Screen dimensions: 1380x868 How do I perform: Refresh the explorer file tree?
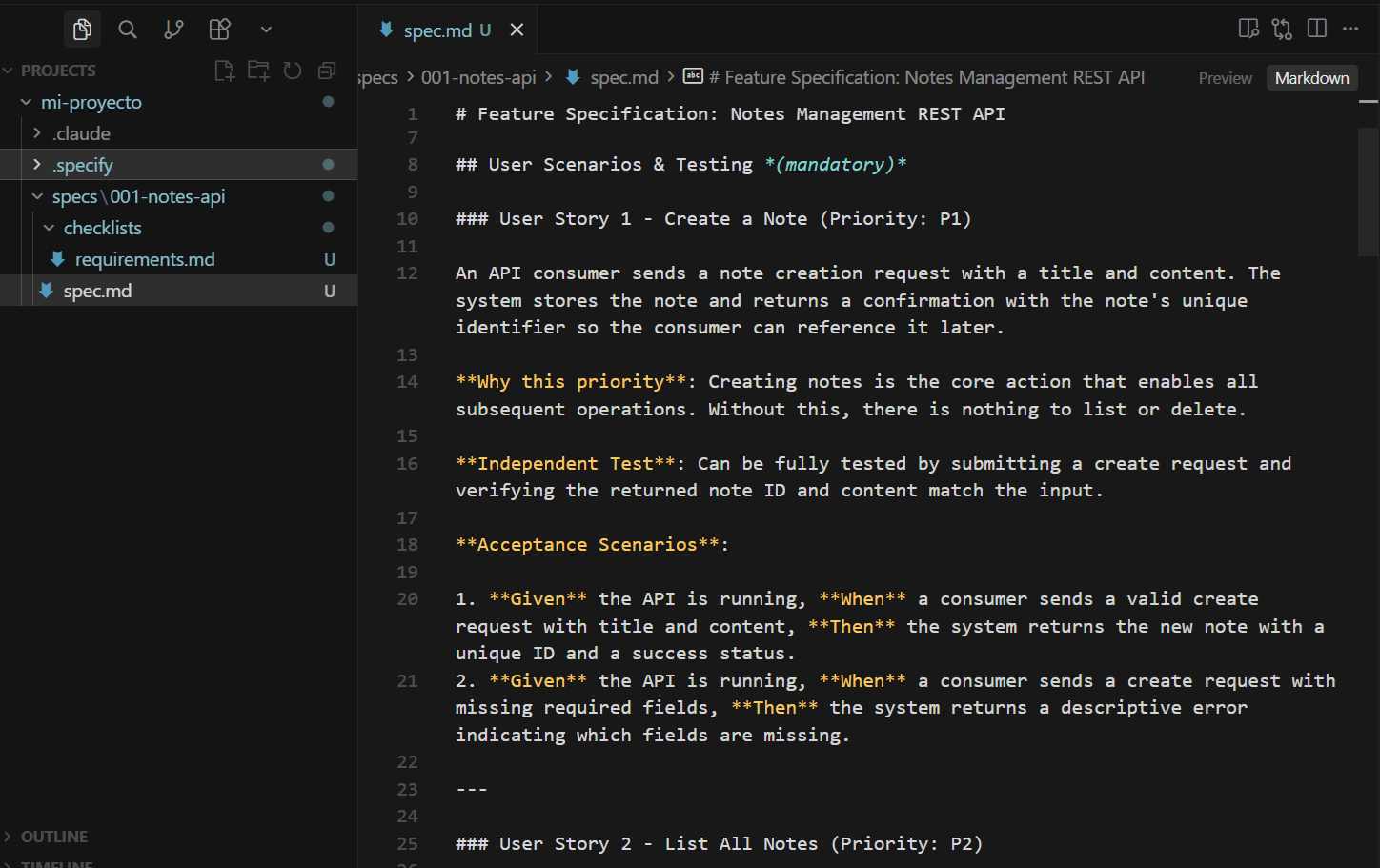coord(293,71)
